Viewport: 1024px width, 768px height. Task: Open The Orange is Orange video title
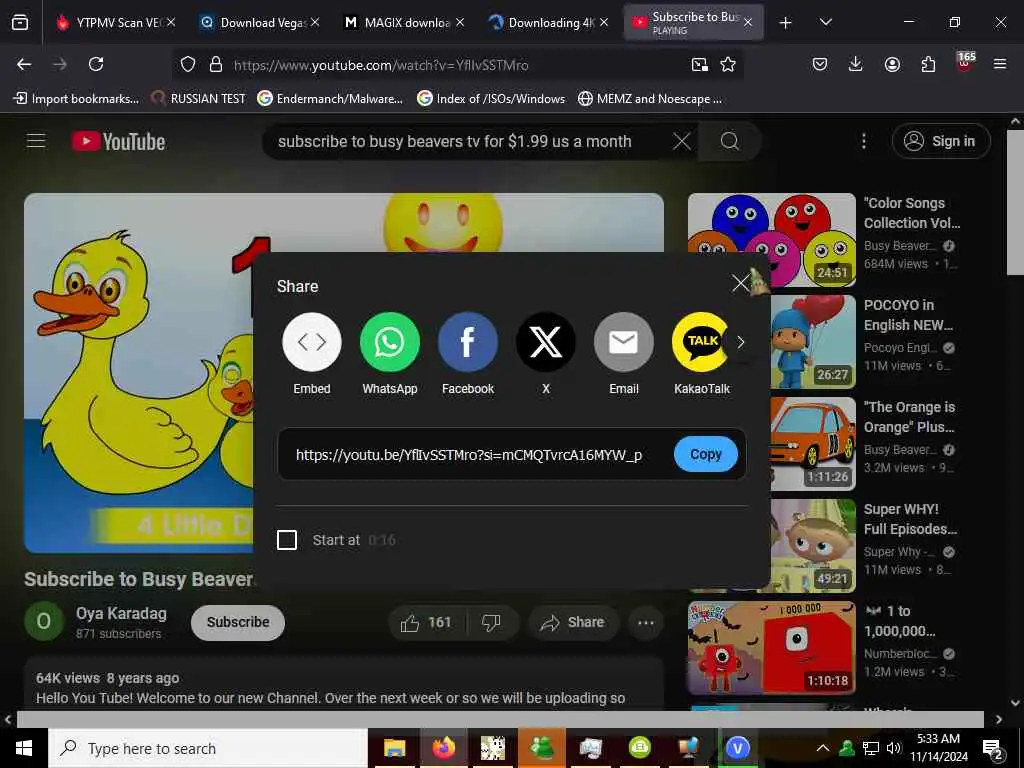click(910, 417)
